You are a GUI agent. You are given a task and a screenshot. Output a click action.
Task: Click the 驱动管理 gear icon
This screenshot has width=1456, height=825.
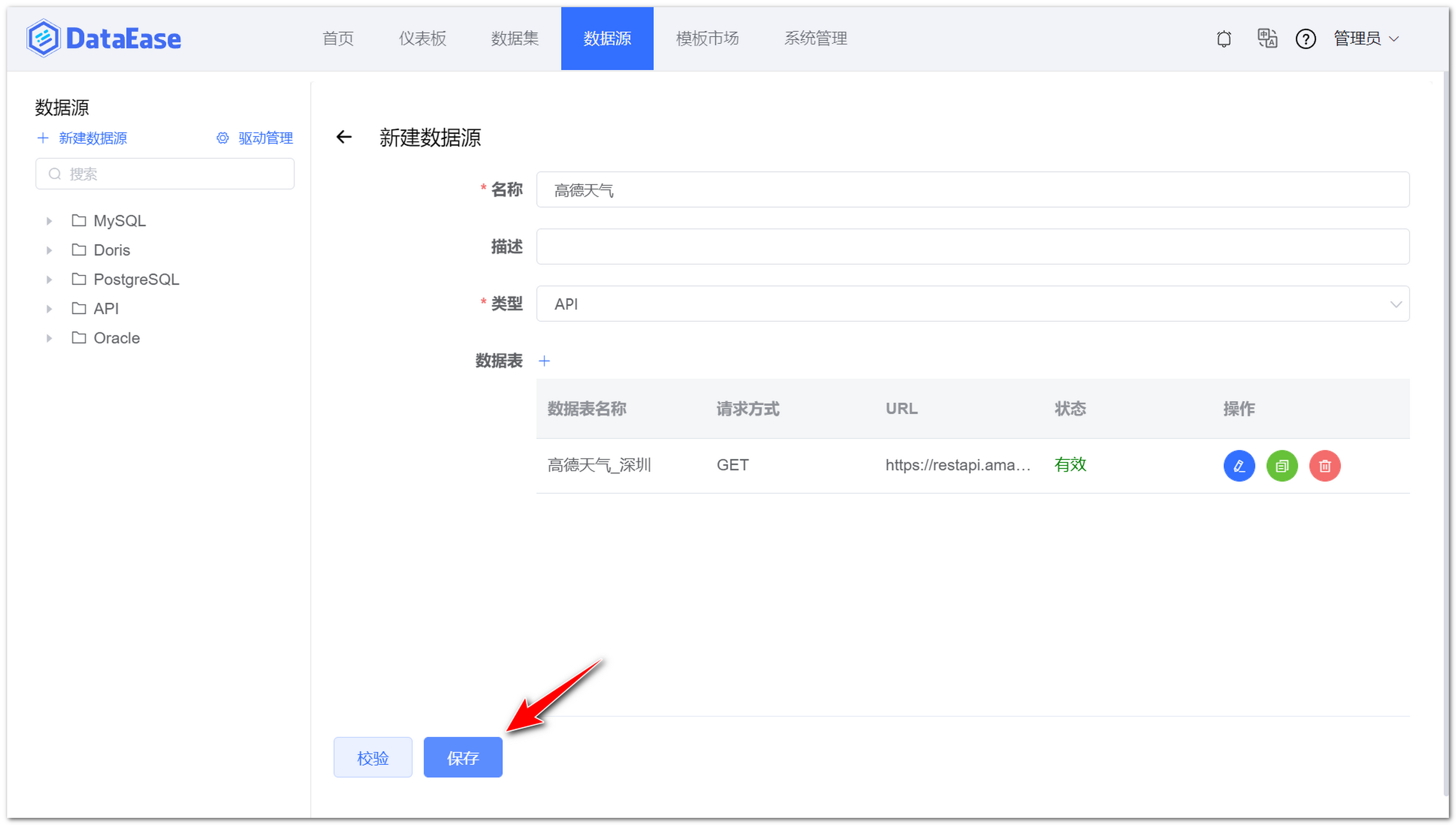pos(222,138)
